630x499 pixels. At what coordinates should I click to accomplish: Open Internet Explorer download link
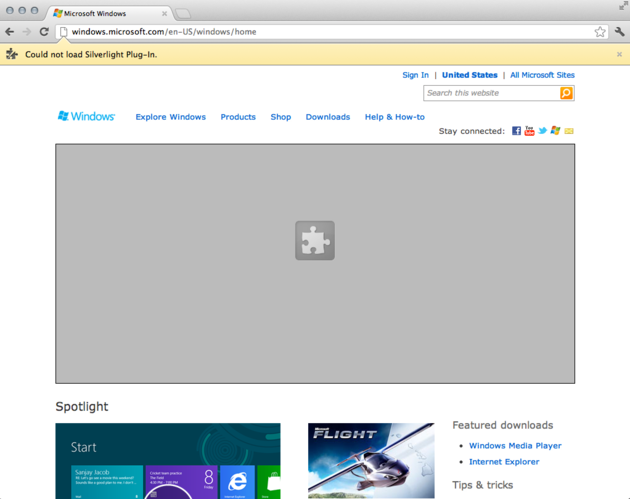coord(504,462)
